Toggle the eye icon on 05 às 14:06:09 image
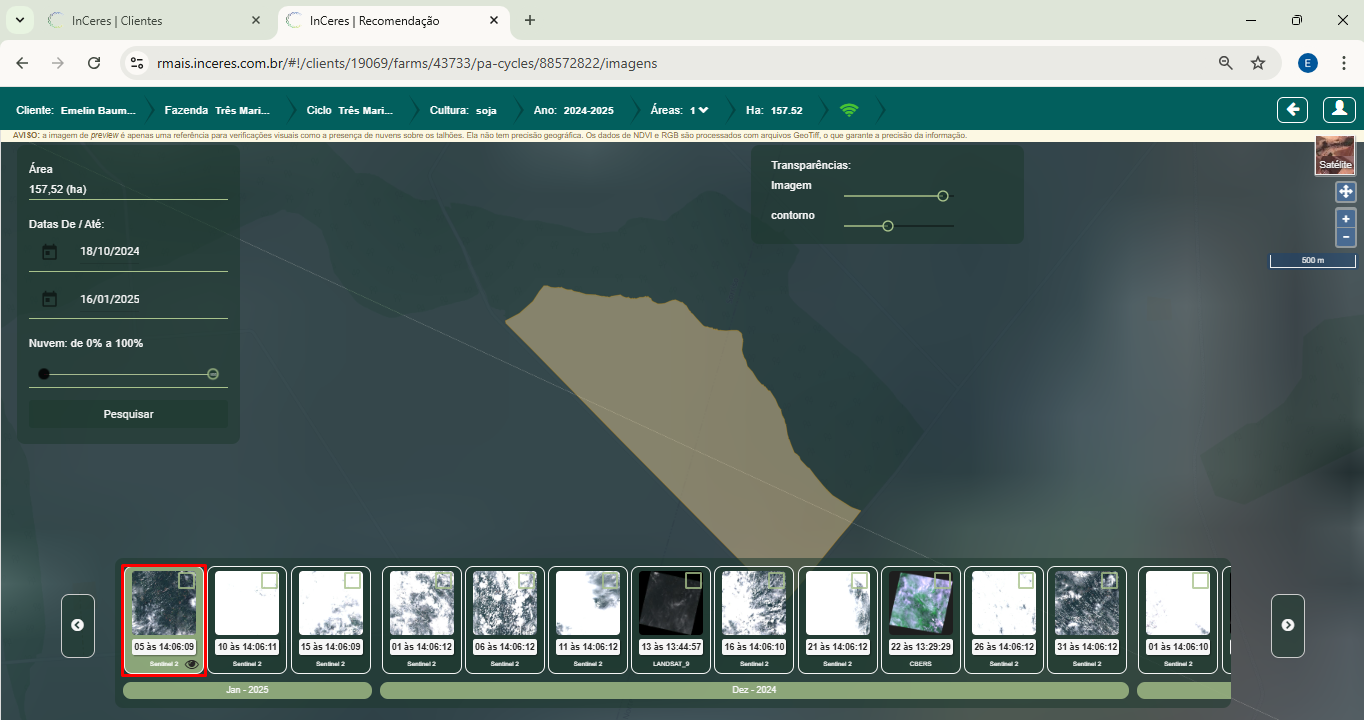The height and width of the screenshot is (720, 1364). (x=192, y=663)
